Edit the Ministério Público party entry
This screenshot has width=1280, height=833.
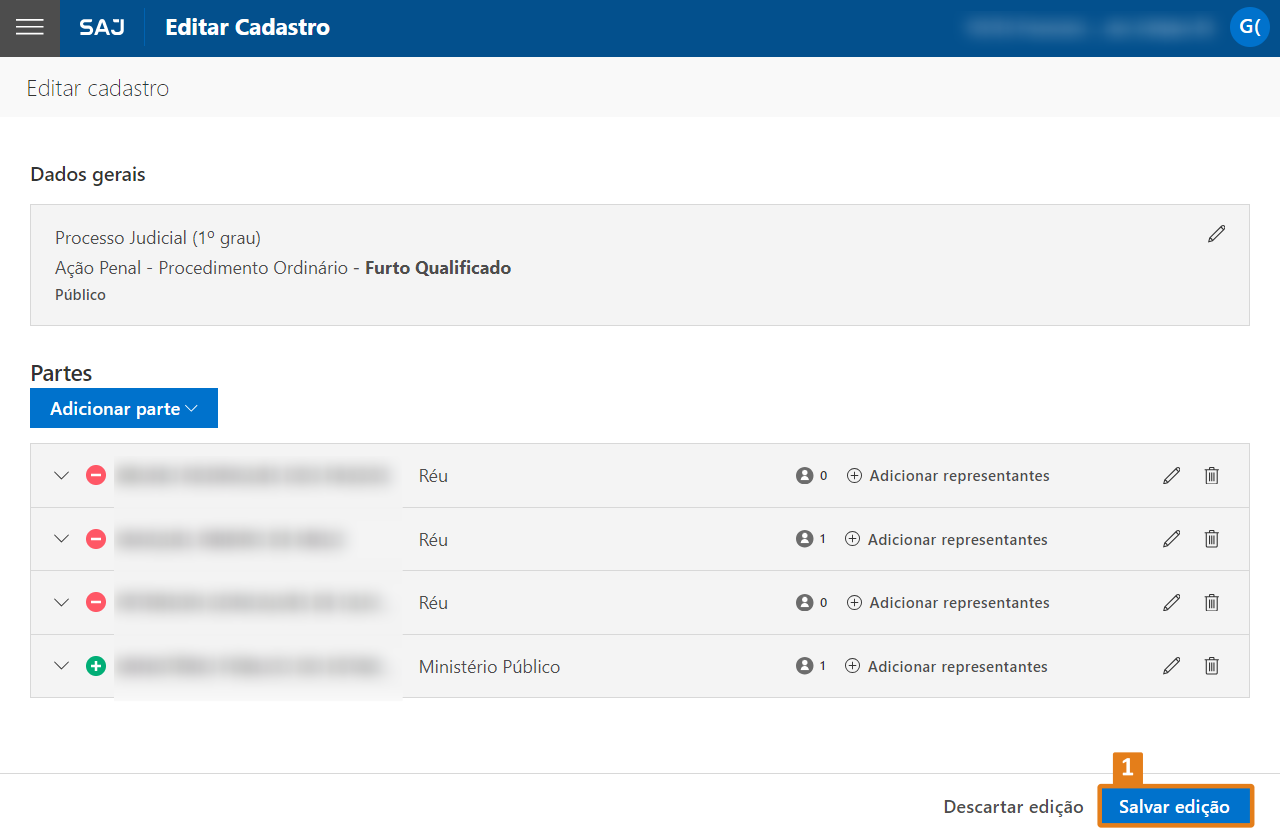[1172, 666]
